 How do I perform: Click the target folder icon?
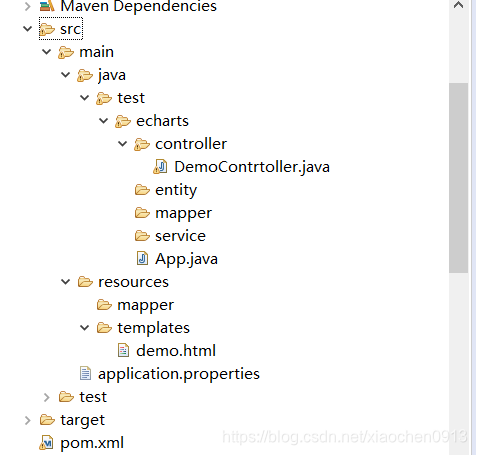pos(47,420)
